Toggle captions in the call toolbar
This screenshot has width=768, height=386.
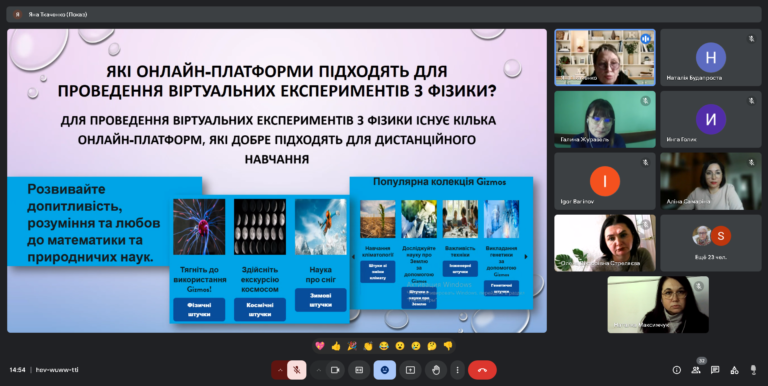(359, 370)
